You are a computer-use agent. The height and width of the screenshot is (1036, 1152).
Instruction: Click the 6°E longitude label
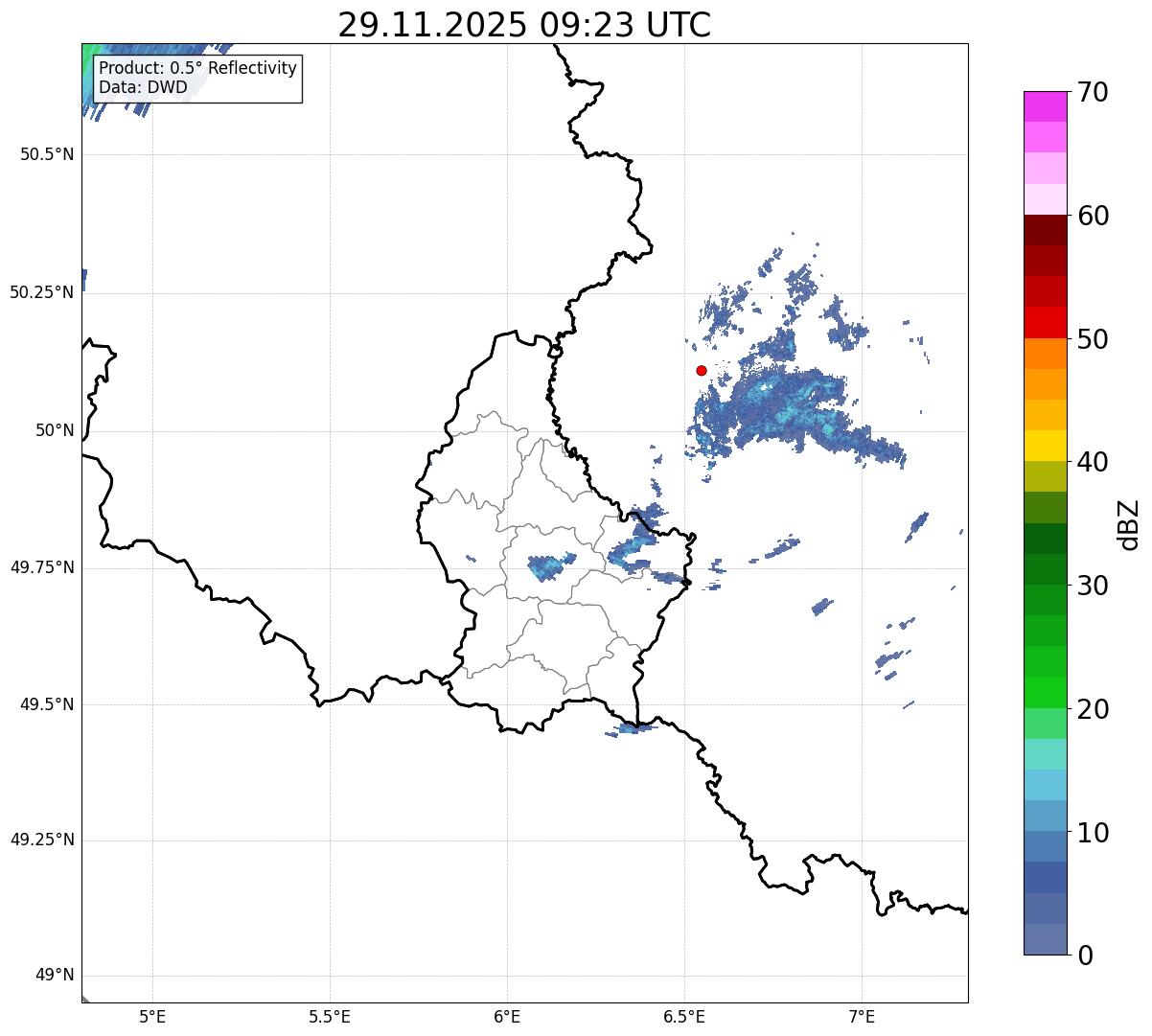[507, 1018]
